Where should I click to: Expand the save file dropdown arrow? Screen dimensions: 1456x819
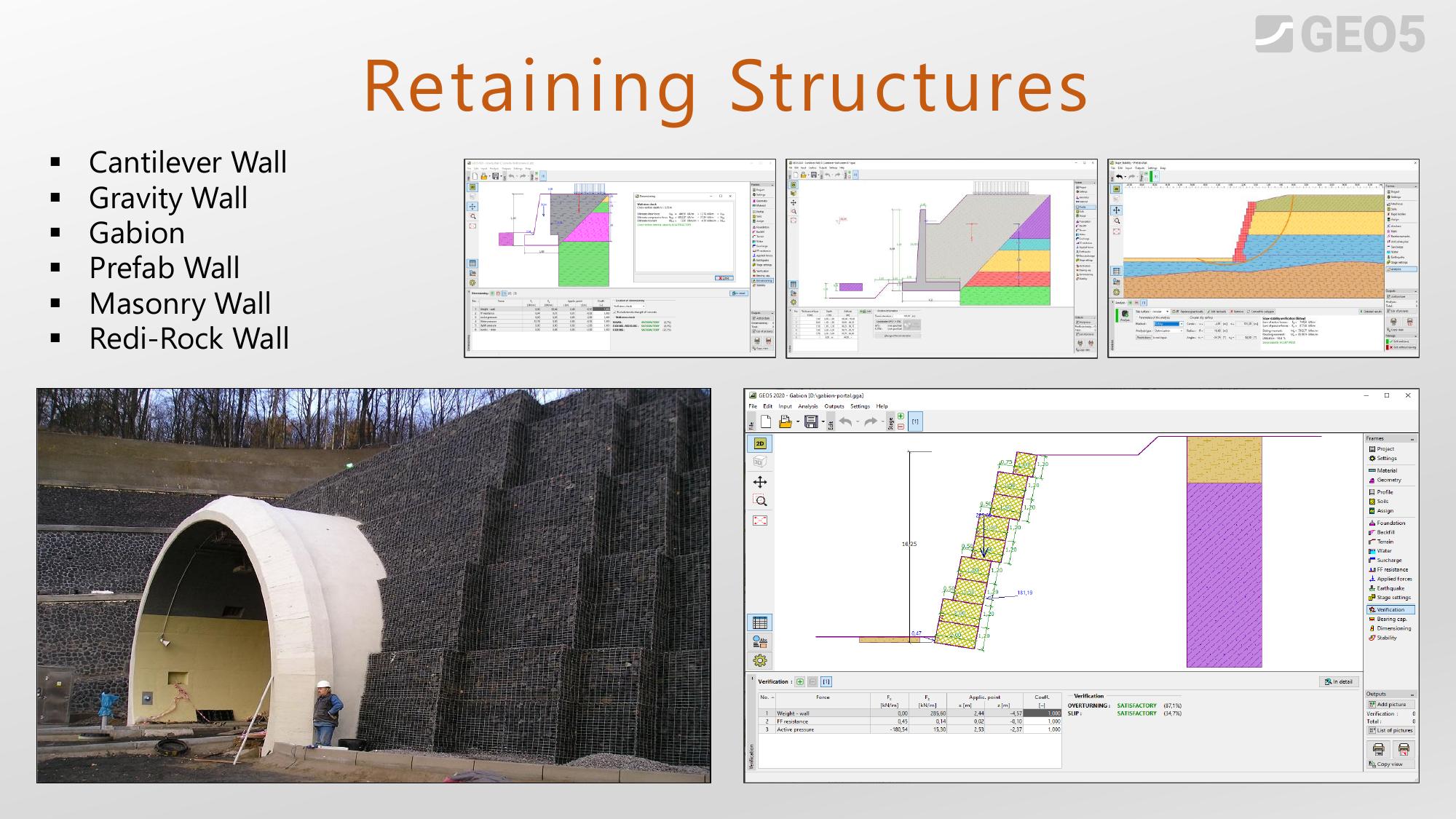(823, 422)
